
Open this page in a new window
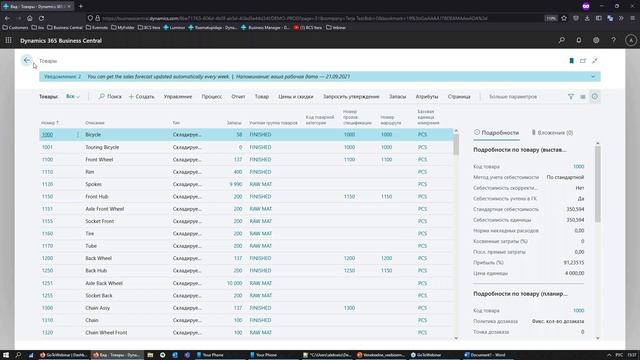click(583, 61)
